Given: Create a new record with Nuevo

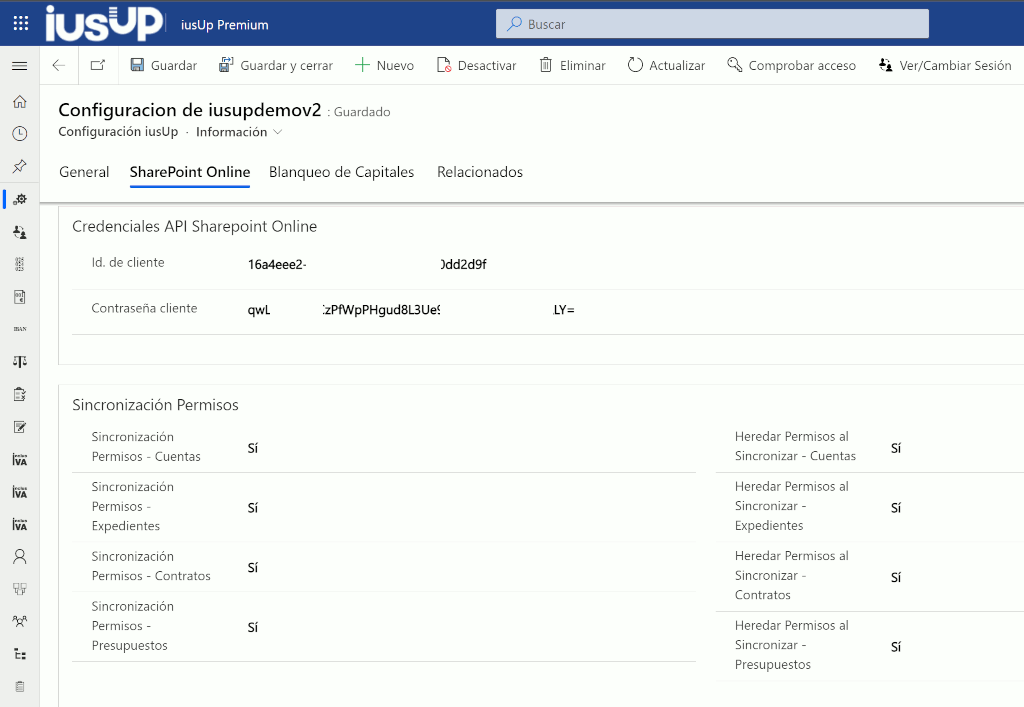Looking at the screenshot, I should 384,65.
